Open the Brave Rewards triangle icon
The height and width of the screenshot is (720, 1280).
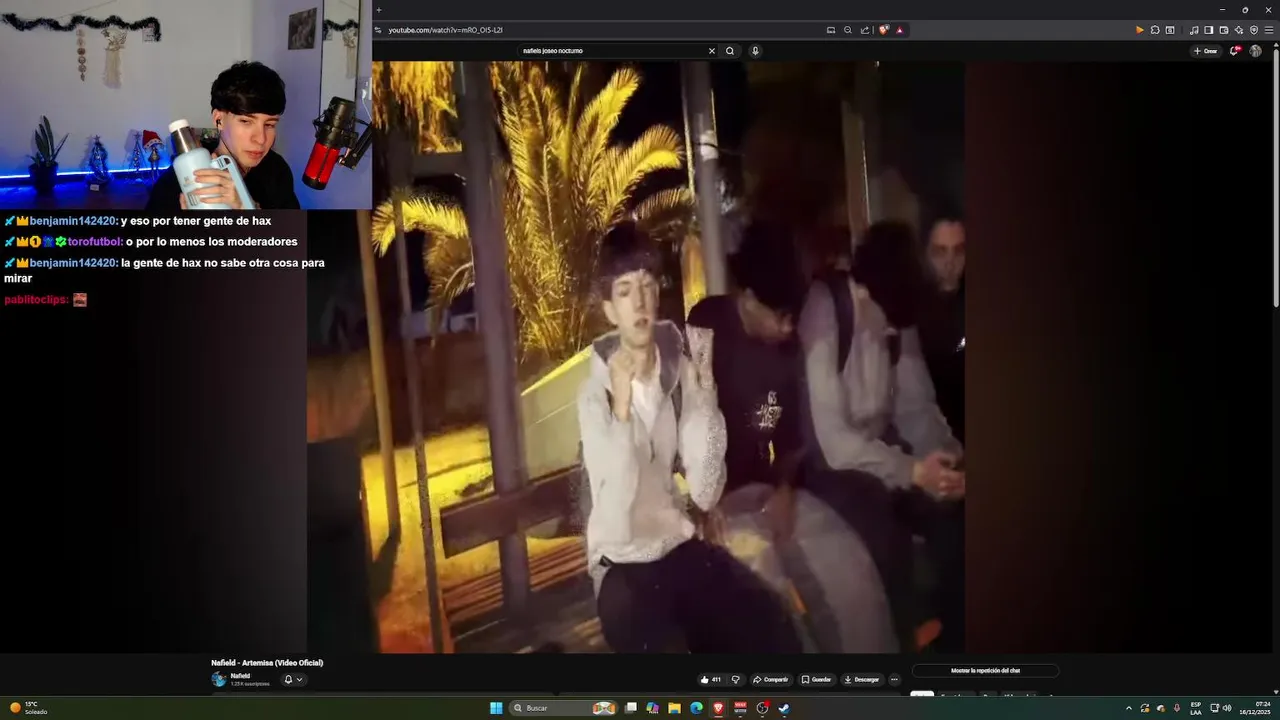click(x=900, y=30)
